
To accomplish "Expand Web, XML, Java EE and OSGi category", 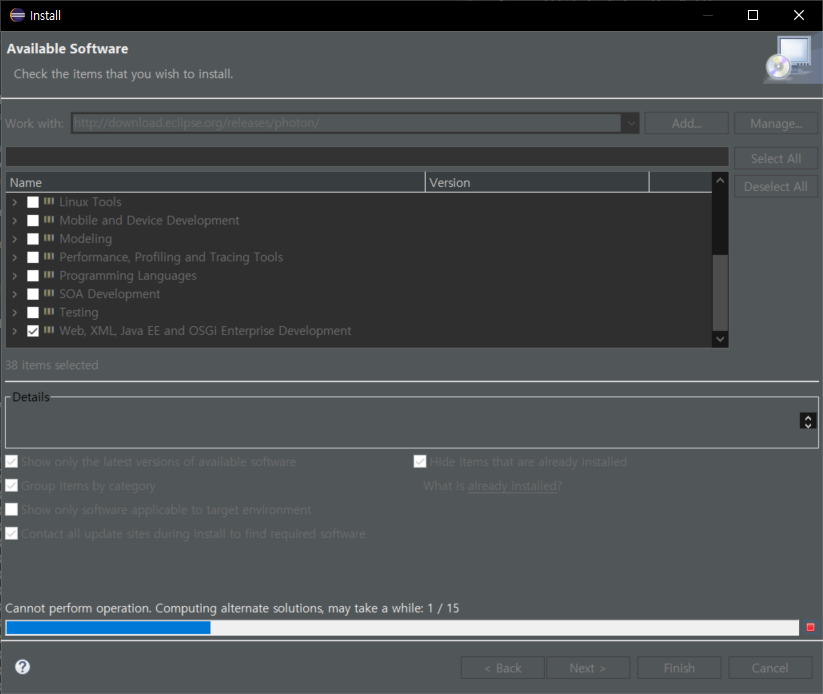I will pyautogui.click(x=15, y=331).
